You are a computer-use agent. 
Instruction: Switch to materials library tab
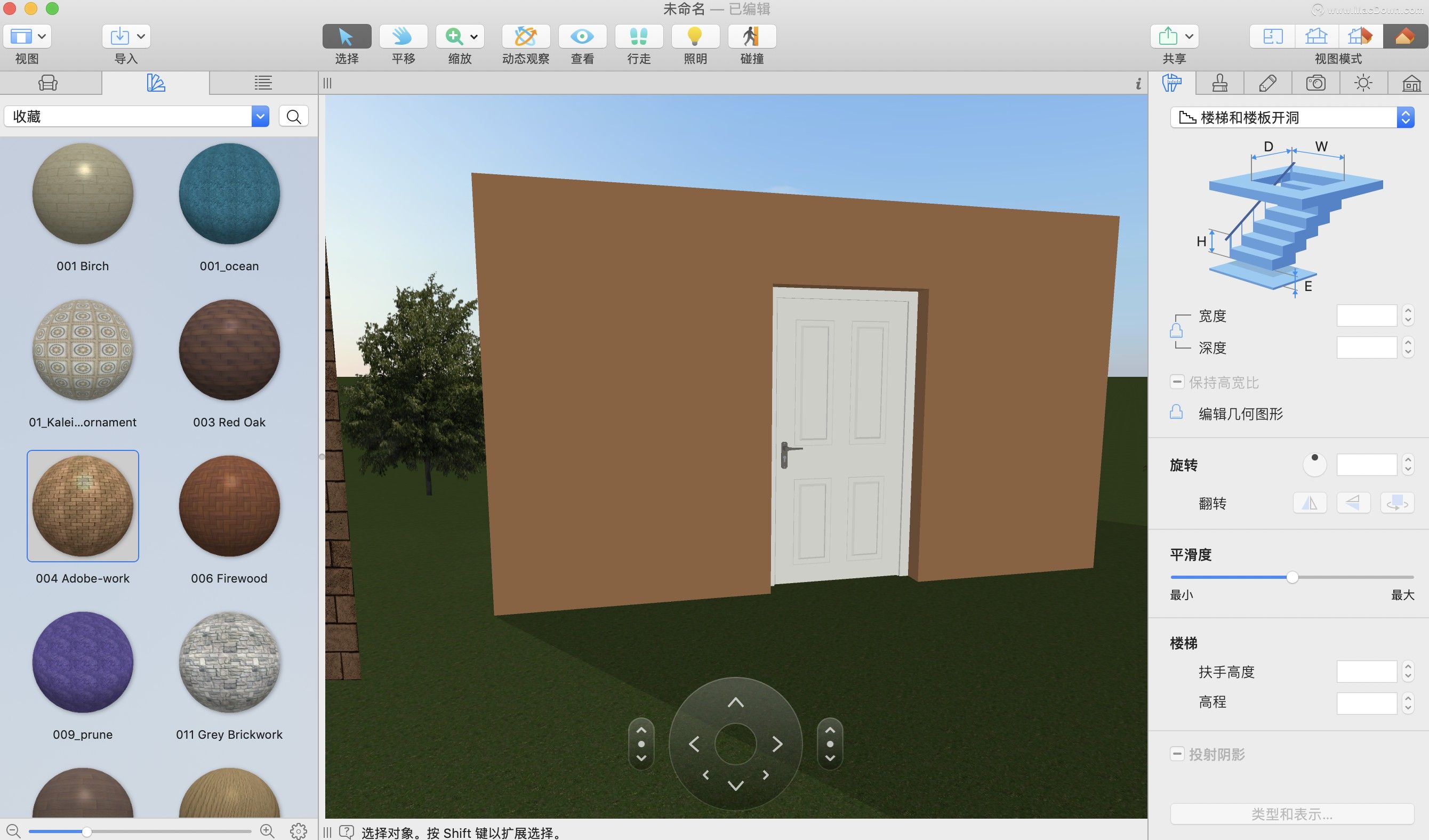pyautogui.click(x=155, y=83)
